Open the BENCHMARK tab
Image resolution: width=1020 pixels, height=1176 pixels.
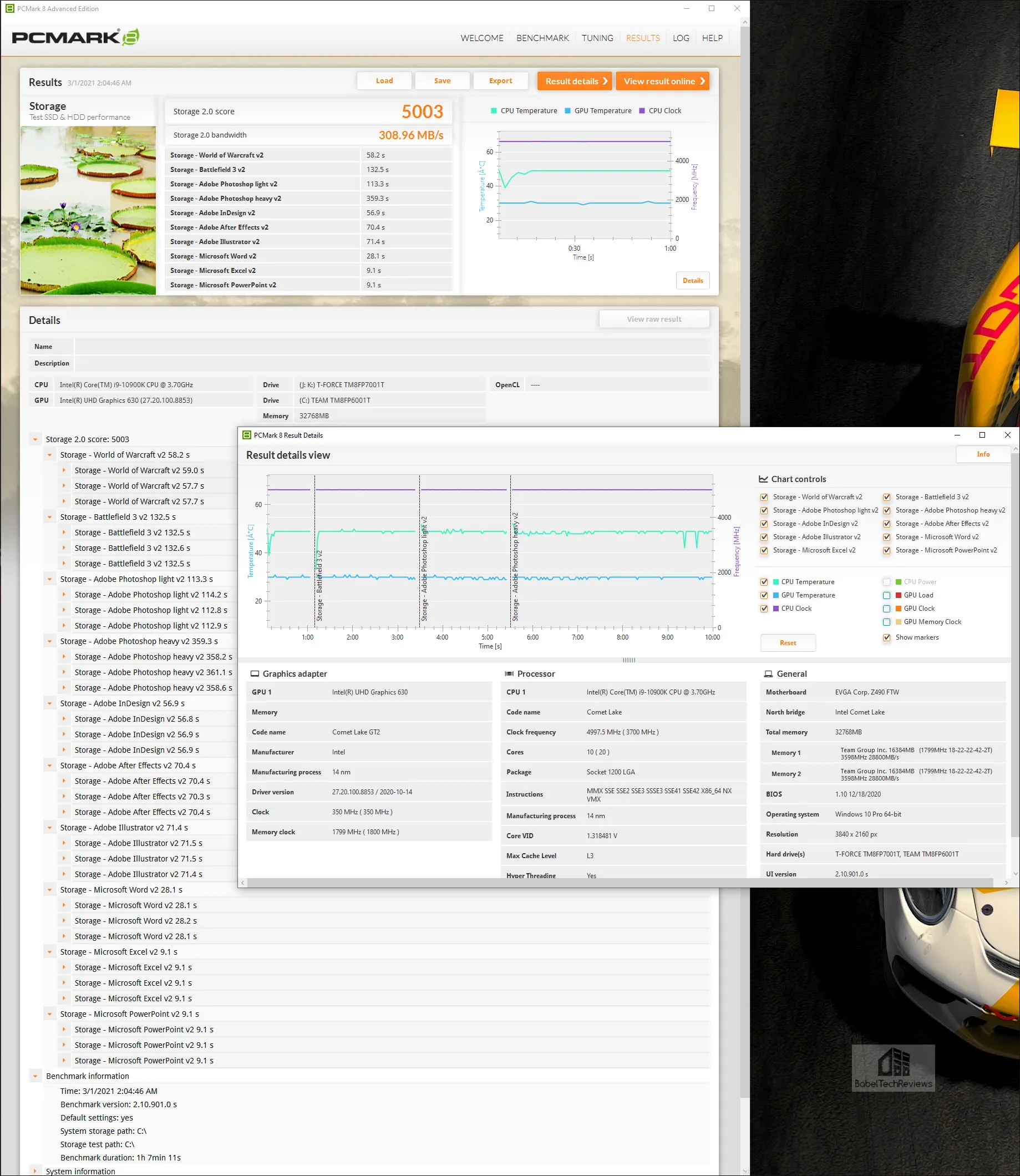[x=542, y=38]
